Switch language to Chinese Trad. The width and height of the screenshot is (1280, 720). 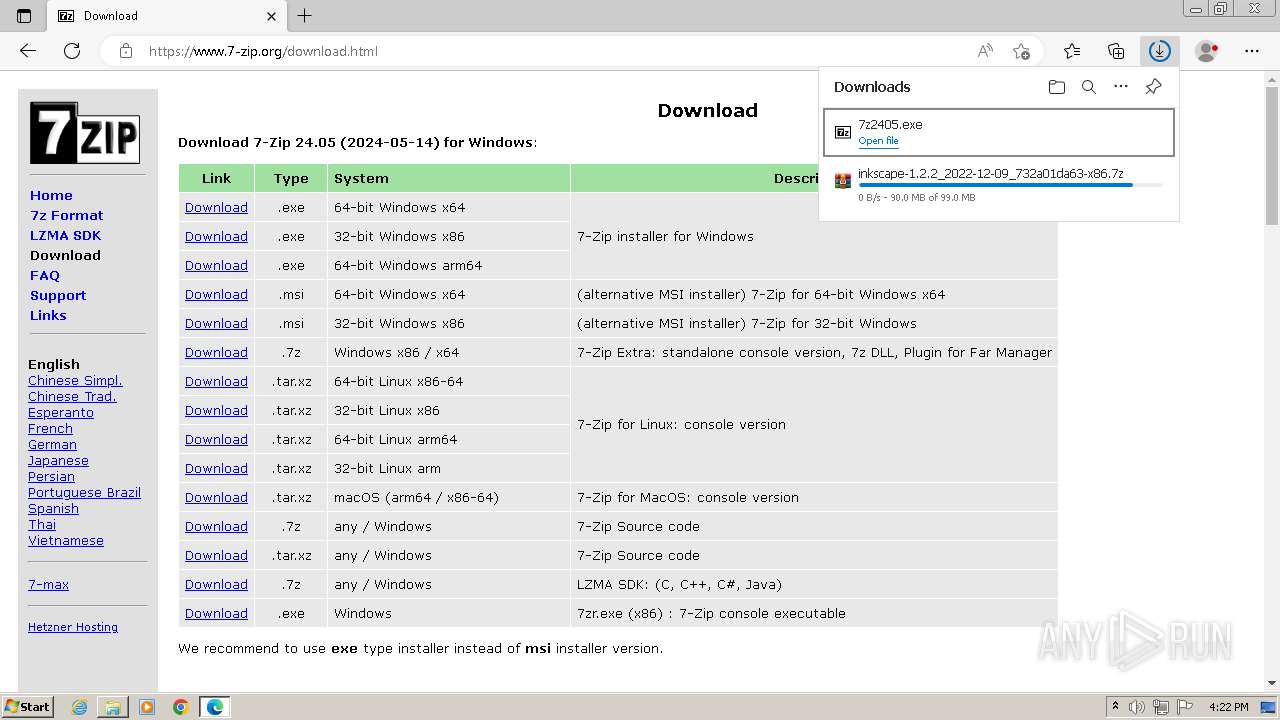coord(72,396)
